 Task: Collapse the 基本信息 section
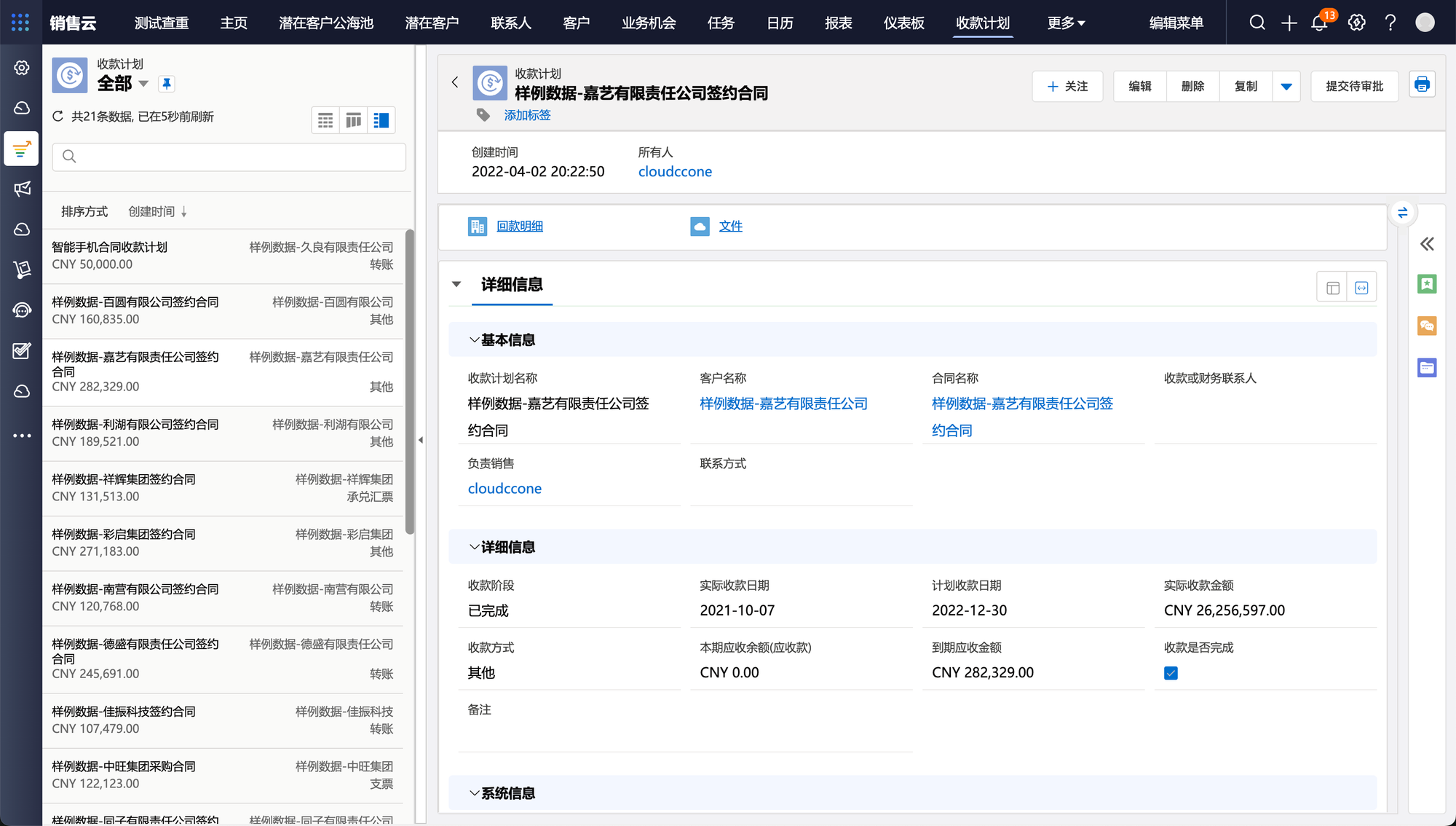(x=474, y=340)
